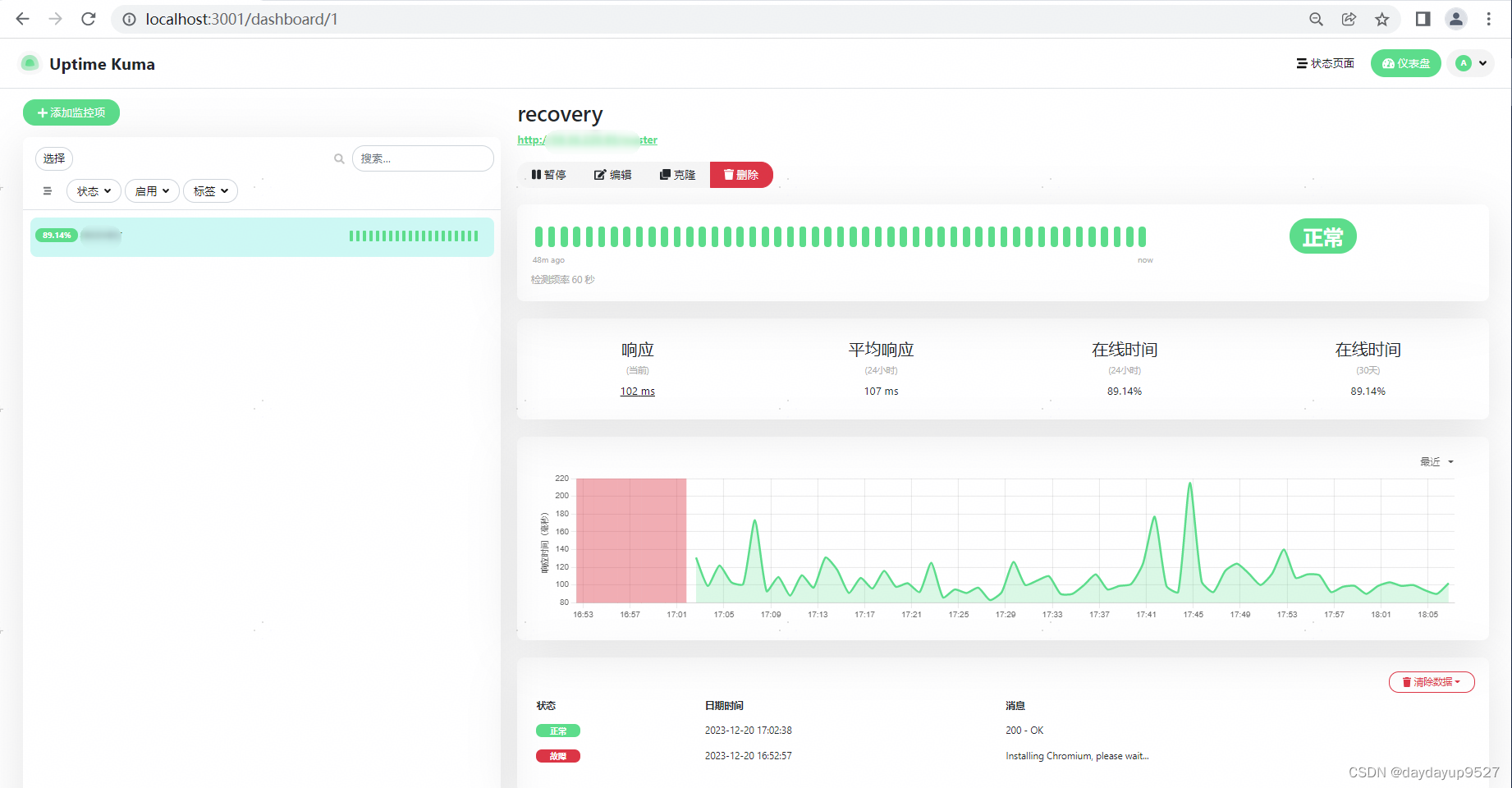Screen dimensions: 1512x788
Task: Open the 清除数据 clear data dropdown
Action: [1432, 682]
